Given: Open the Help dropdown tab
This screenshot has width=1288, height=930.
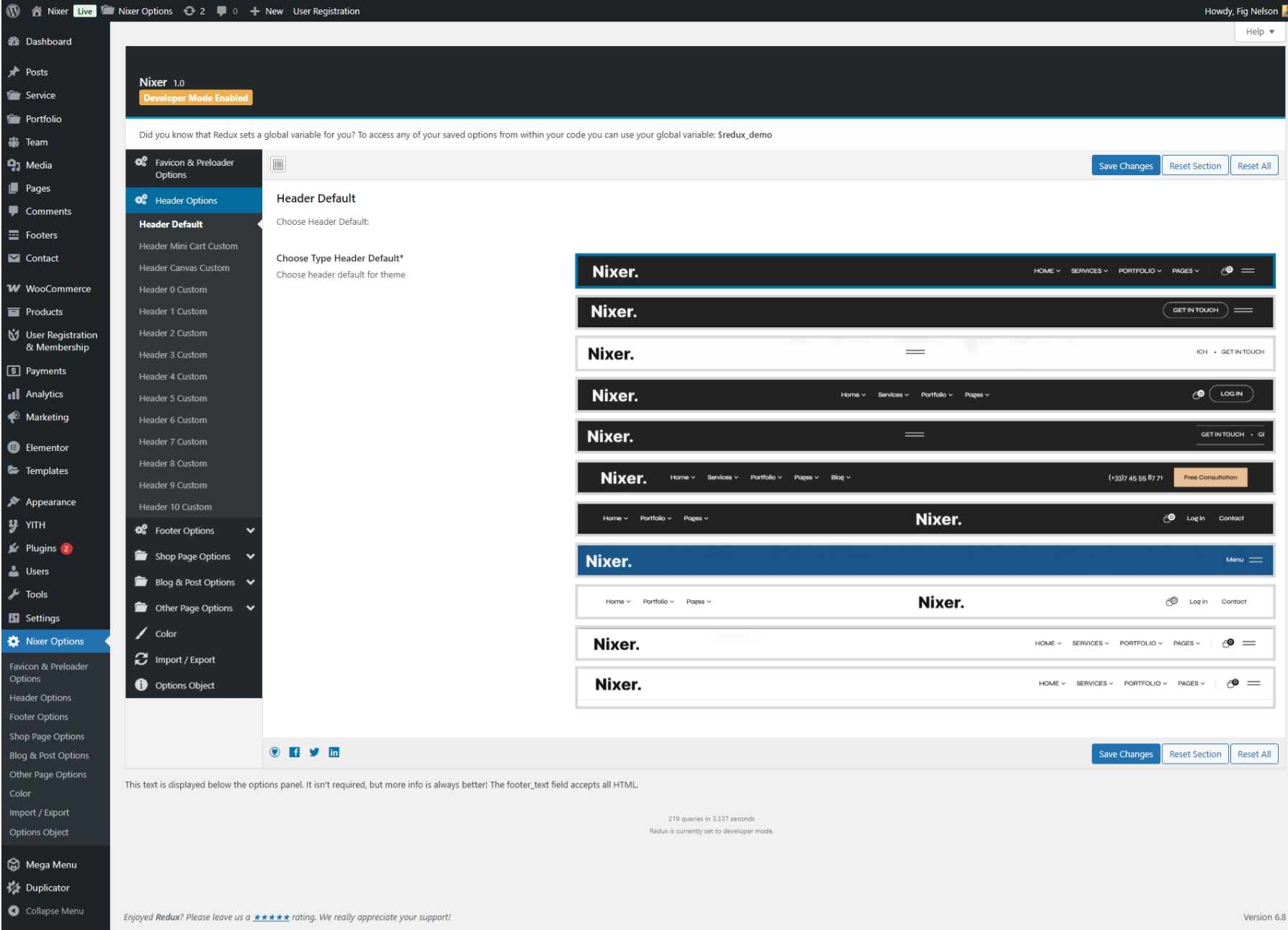Looking at the screenshot, I should pyautogui.click(x=1259, y=32).
